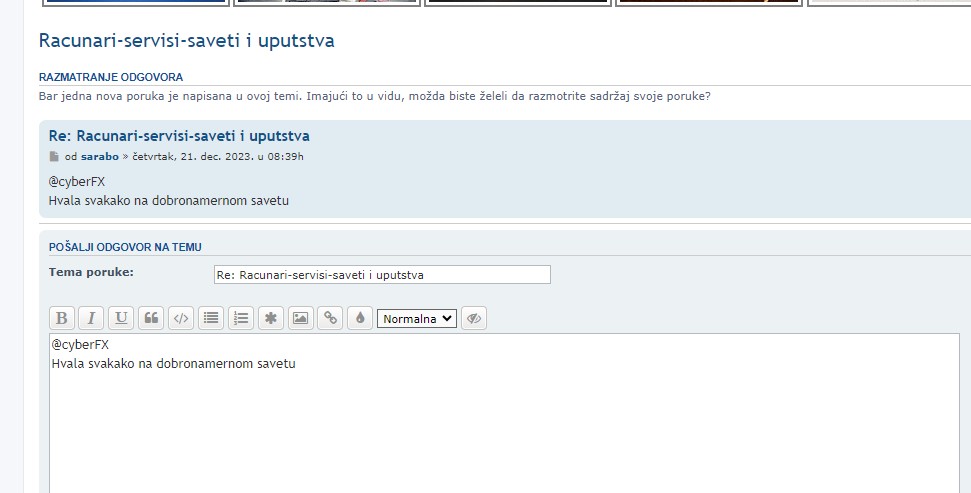The width and height of the screenshot is (971, 493).
Task: Click RAZMATRANJE ODGOVORA heading text
Action: [111, 77]
